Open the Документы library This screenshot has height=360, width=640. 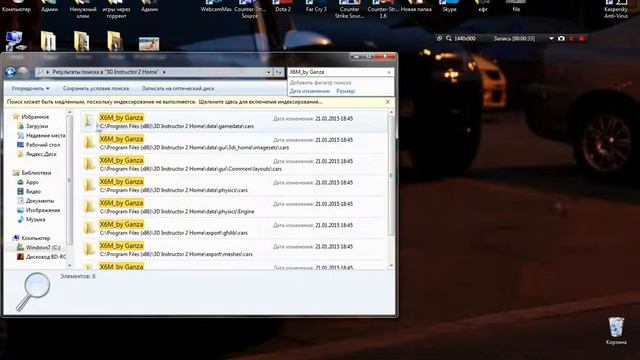tap(35, 201)
